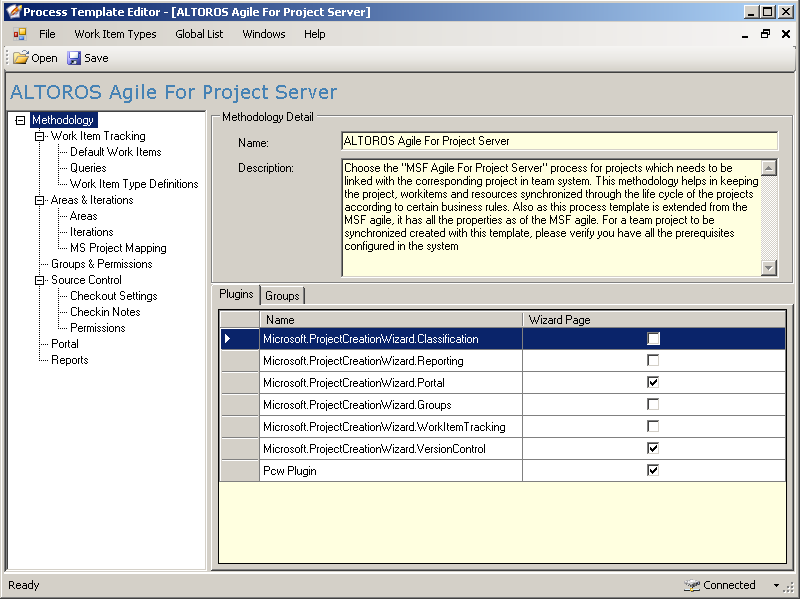Screen dimensions: 800x599
Task: Select Permissions under Source Control
Action: click(x=98, y=328)
